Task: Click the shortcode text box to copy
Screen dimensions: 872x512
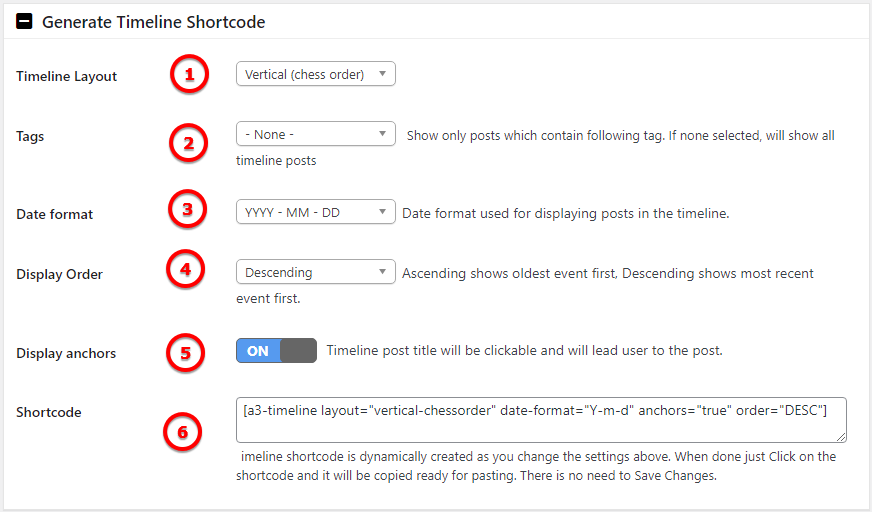Action: [x=541, y=420]
